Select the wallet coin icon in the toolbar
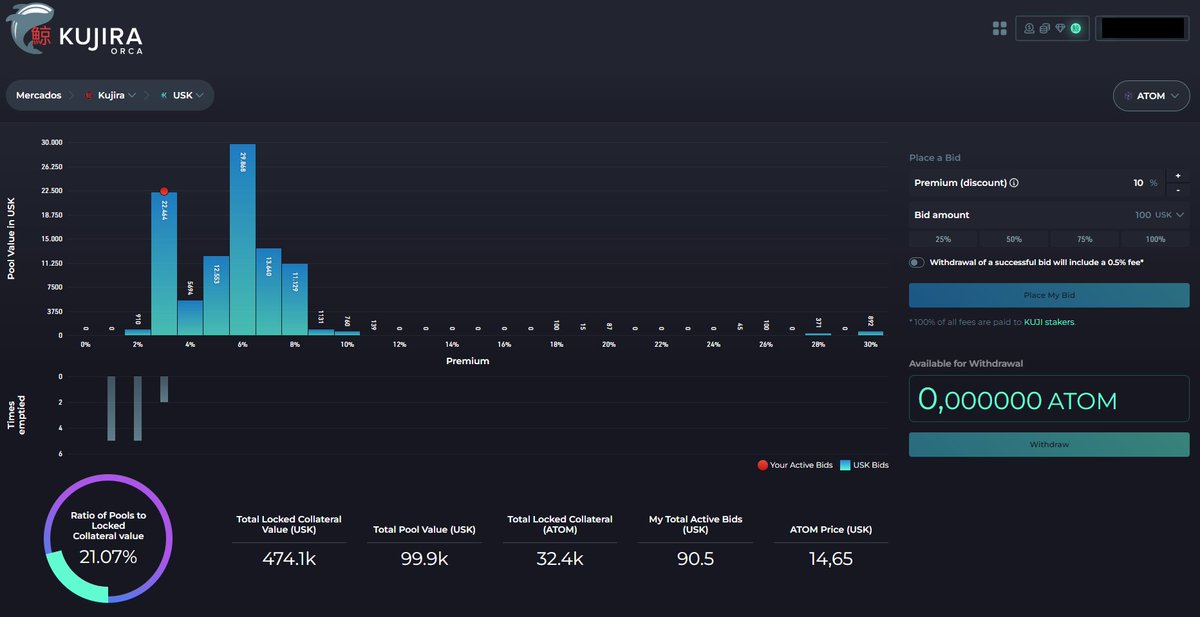Image resolution: width=1200 pixels, height=617 pixels. click(1028, 28)
